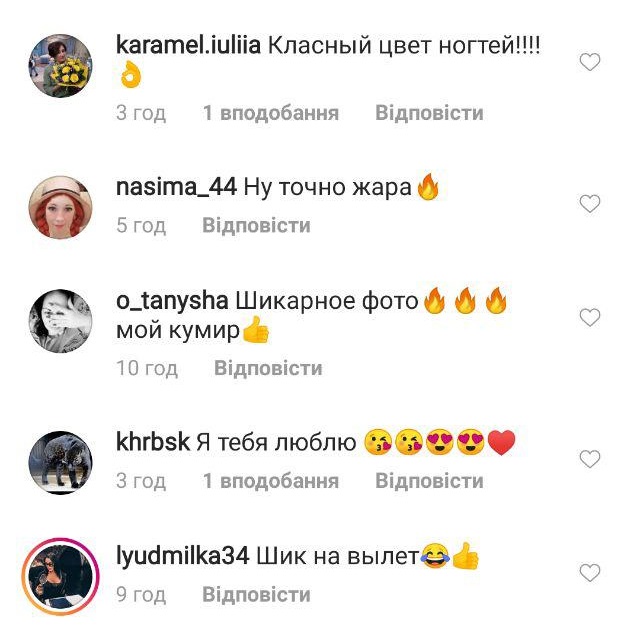Heart the comment by khrbsk
The height and width of the screenshot is (639, 640).
590,459
